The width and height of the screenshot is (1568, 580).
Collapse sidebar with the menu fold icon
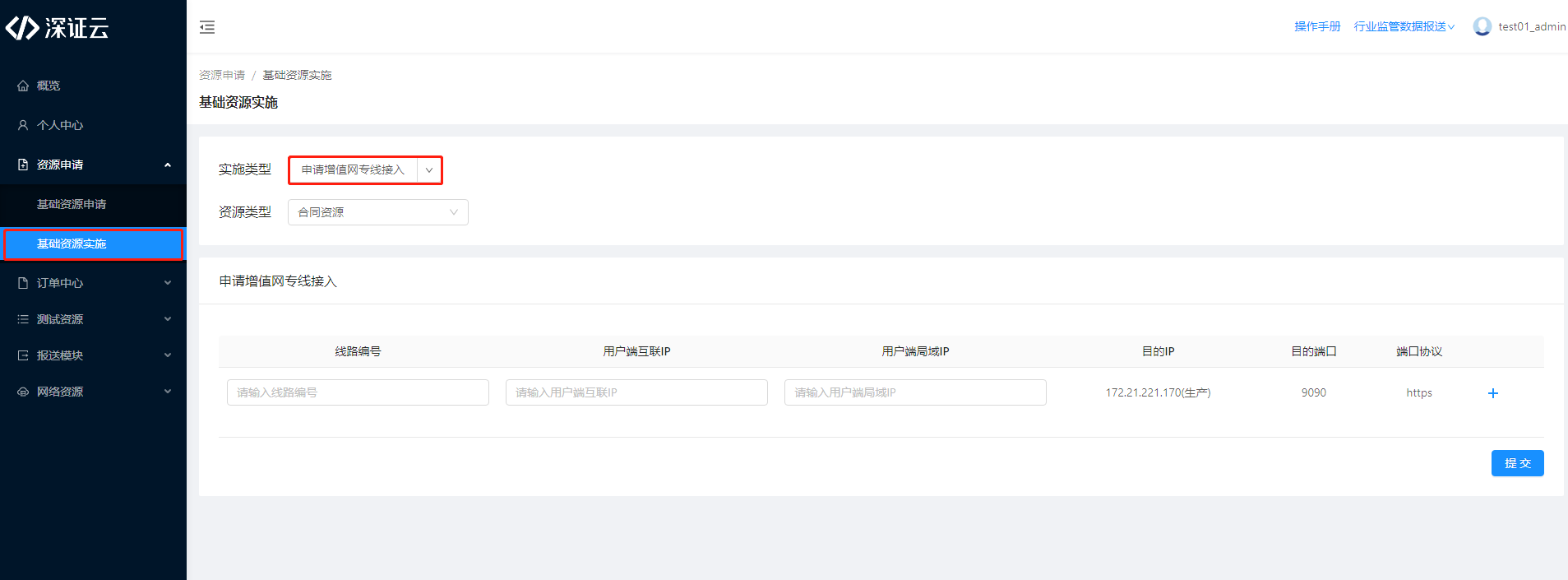(x=207, y=27)
